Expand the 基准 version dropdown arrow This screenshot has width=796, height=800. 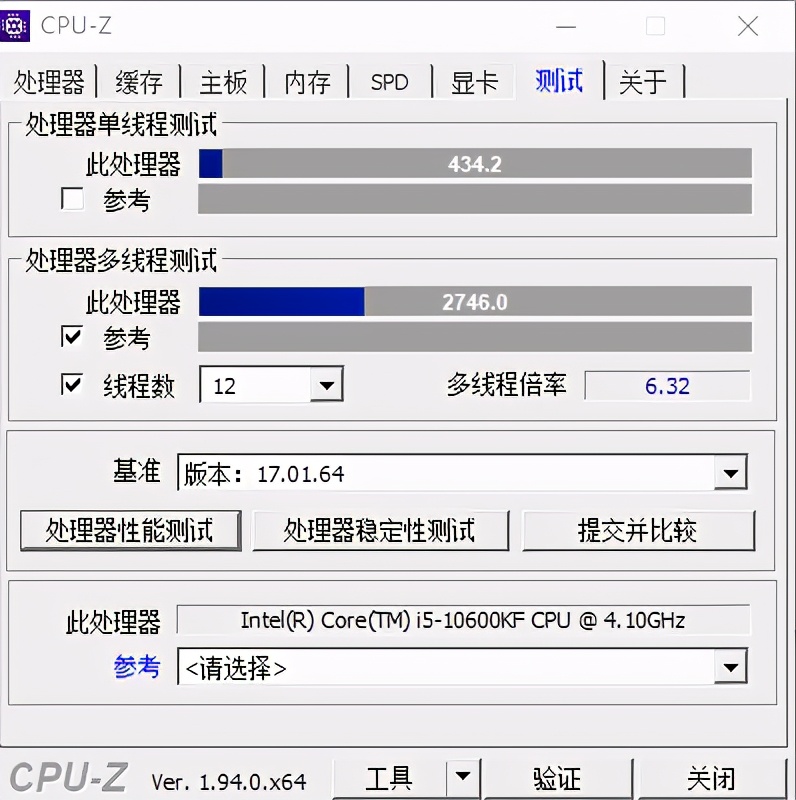[730, 473]
